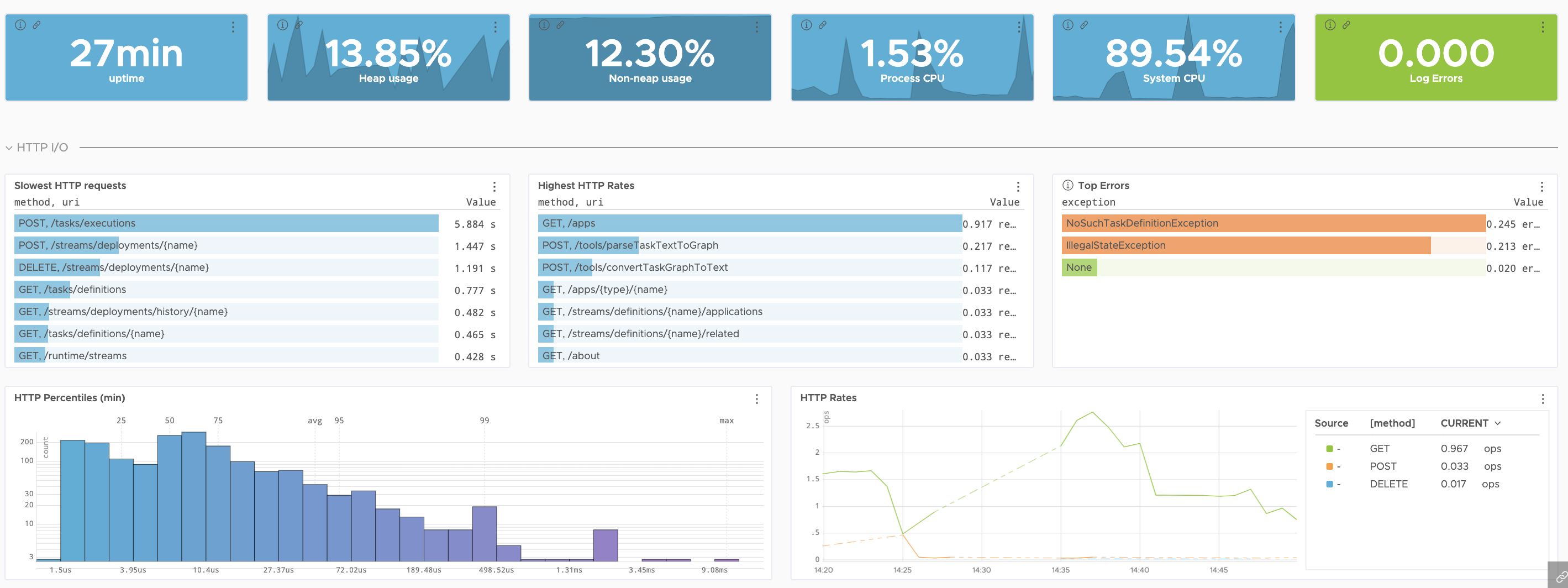Open the Slowest HTTP requests options menu
The width and height of the screenshot is (1568, 588).
click(x=494, y=186)
